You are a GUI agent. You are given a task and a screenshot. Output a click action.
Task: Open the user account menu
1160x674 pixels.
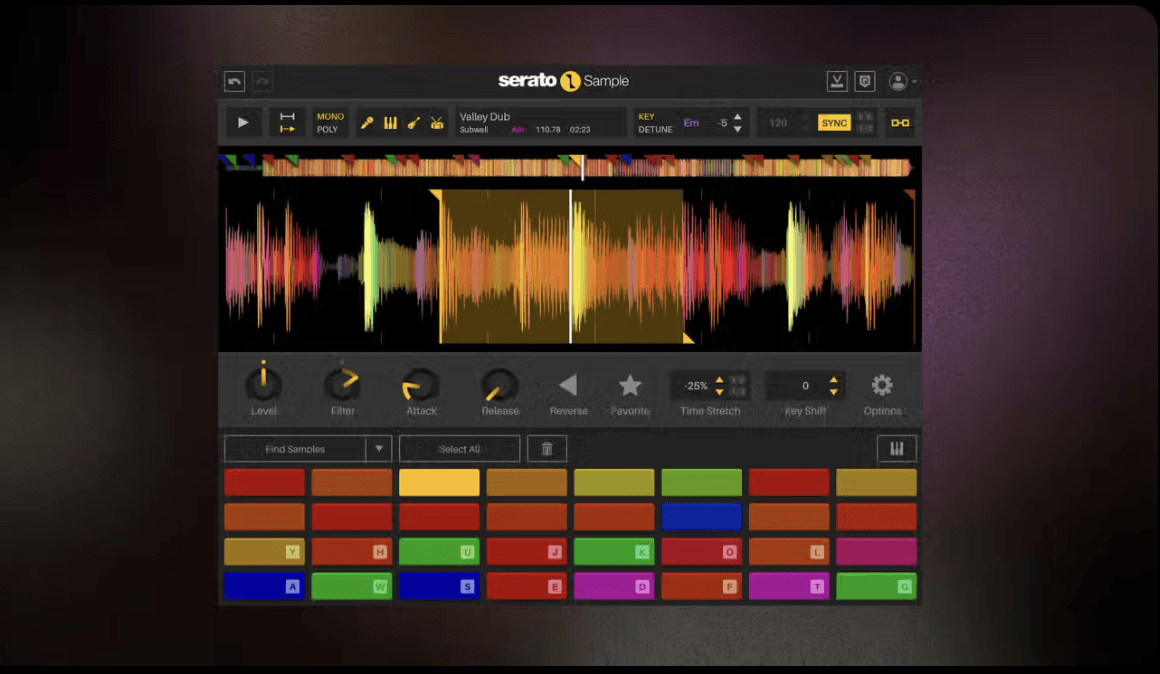click(x=901, y=81)
